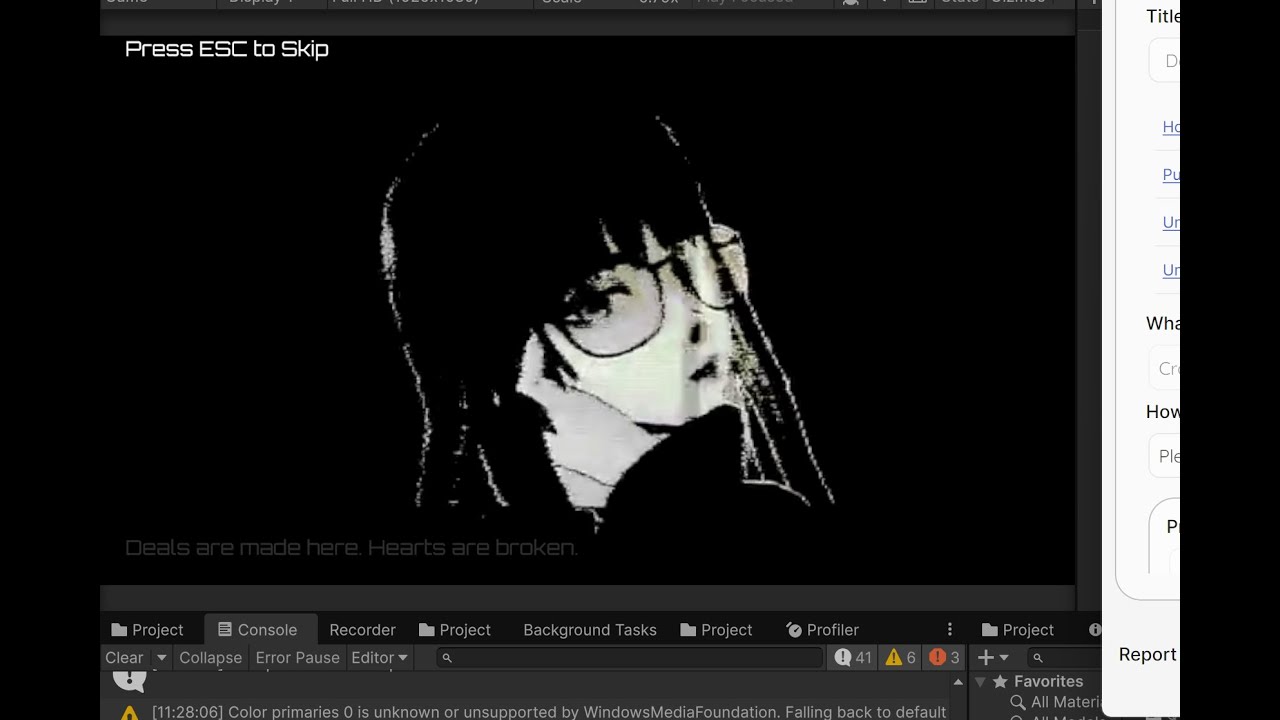Switch to the Profiler tab
1280x720 pixels.
coord(822,630)
